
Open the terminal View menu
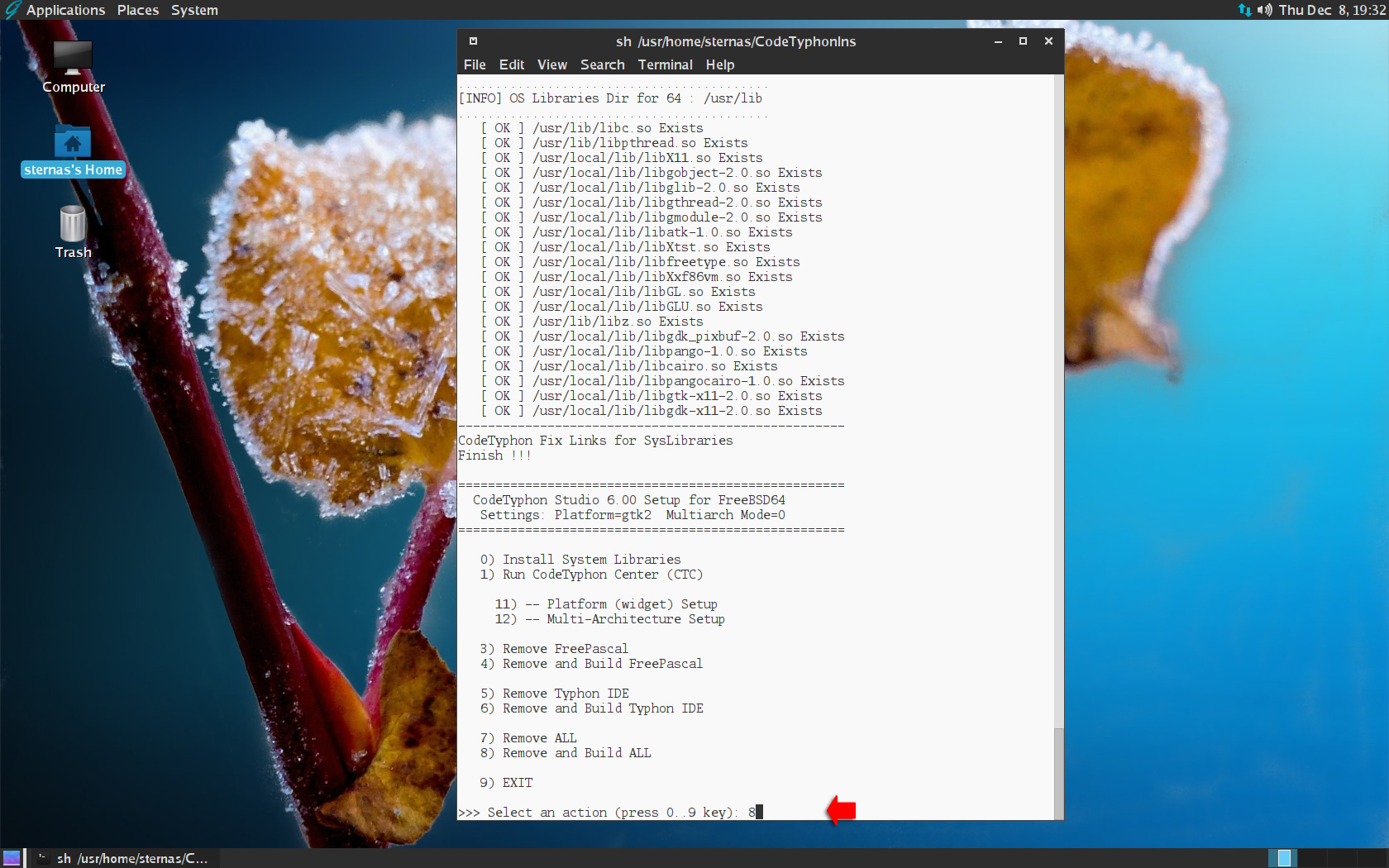pyautogui.click(x=551, y=64)
